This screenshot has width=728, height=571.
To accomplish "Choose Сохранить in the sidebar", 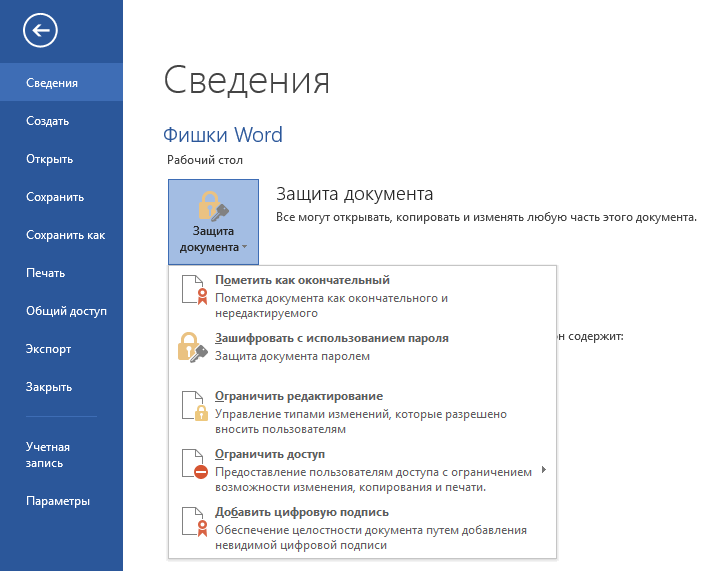I will tap(61, 197).
